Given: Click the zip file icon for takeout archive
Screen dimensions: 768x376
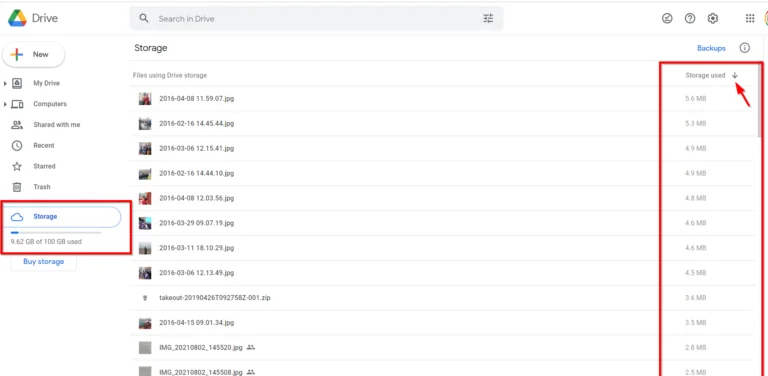Looking at the screenshot, I should [x=144, y=298].
